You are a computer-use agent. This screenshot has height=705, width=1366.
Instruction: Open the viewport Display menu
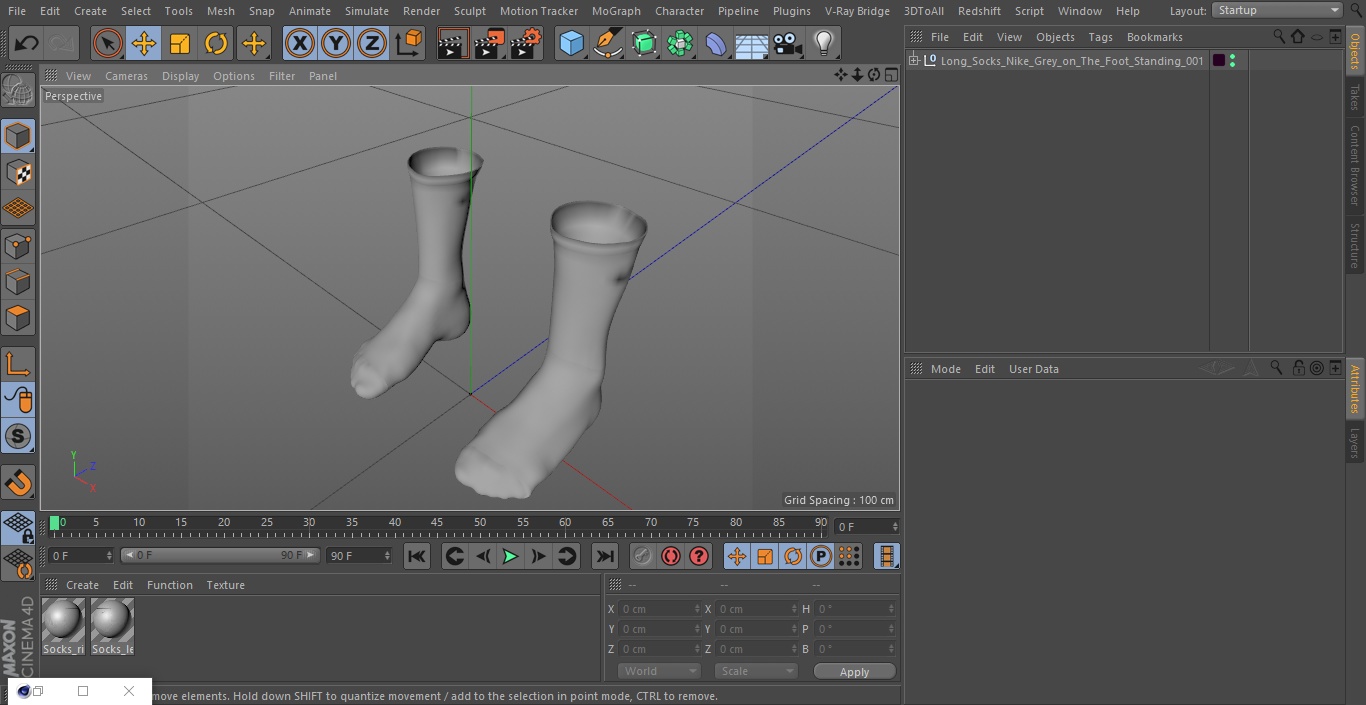coord(180,76)
